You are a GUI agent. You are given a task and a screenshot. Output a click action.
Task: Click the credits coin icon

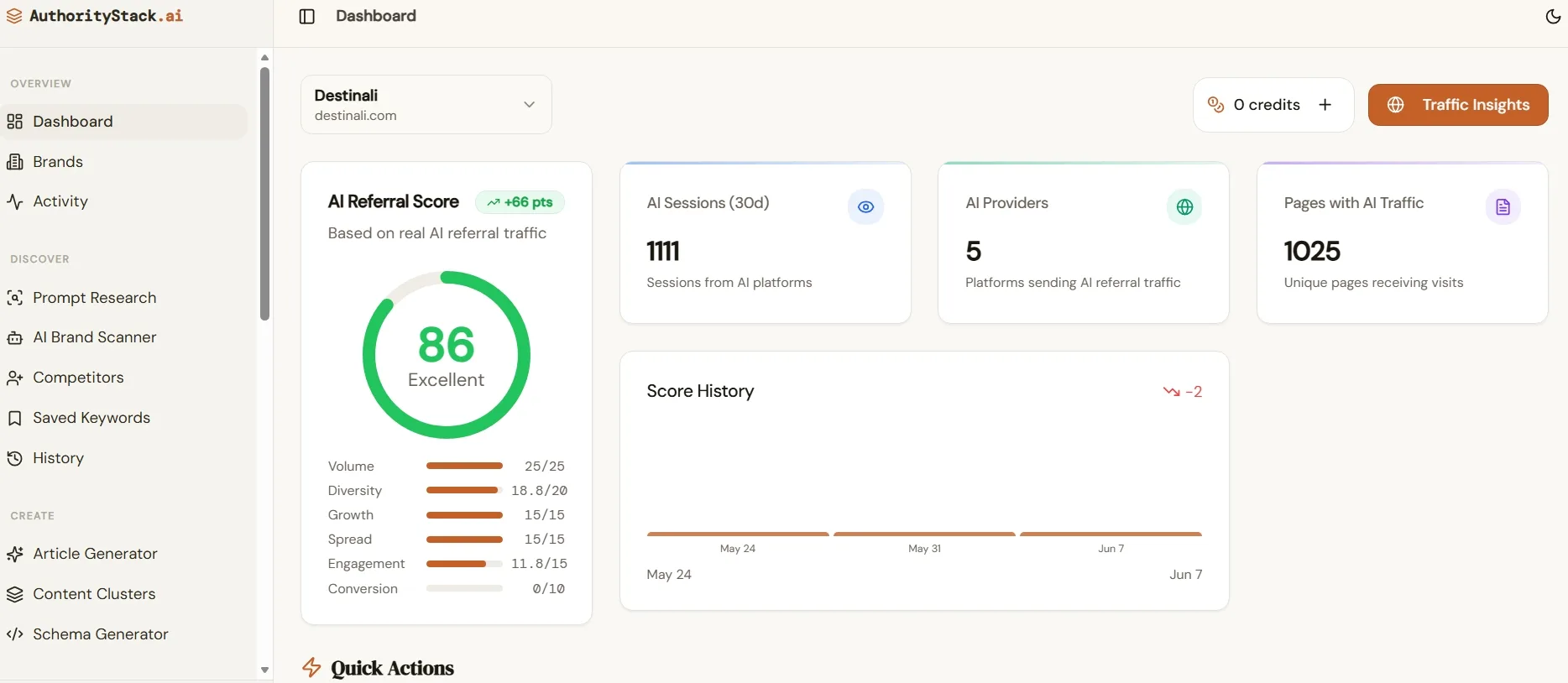pyautogui.click(x=1215, y=105)
